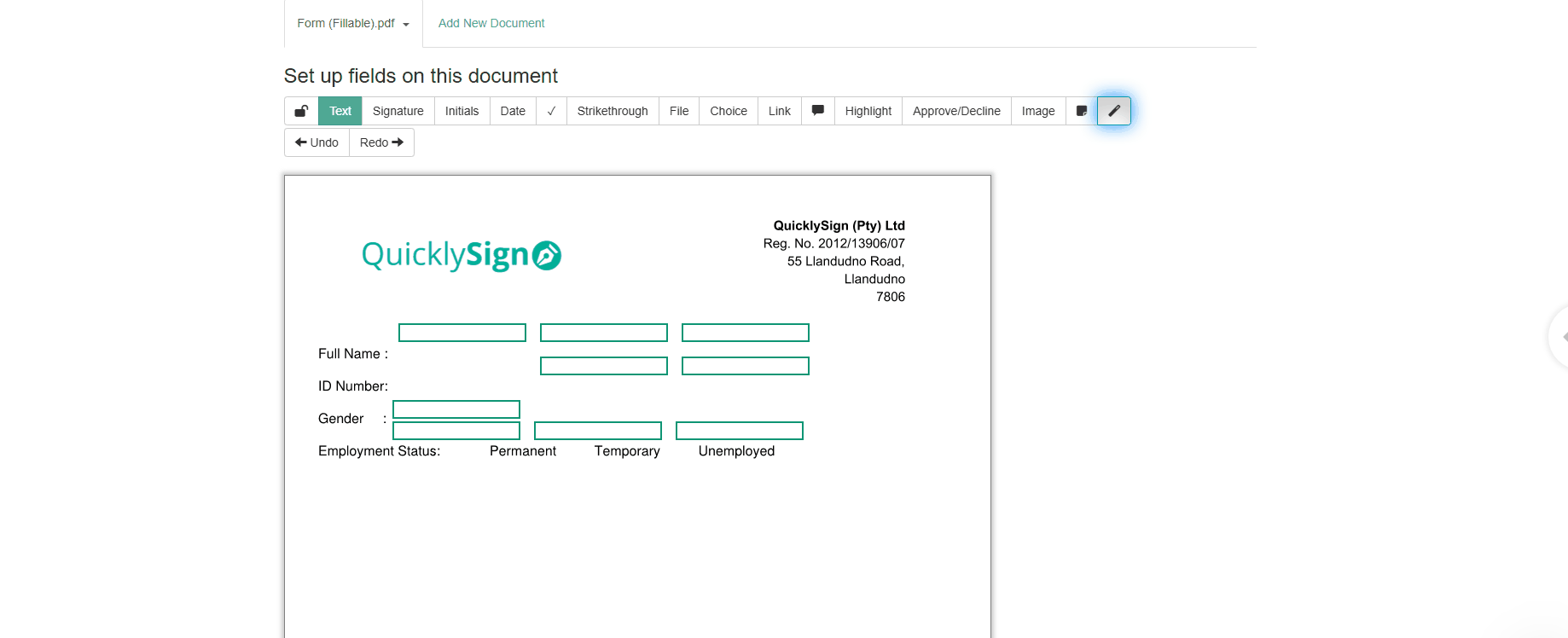
Task: Pick the Link field tool
Action: point(780,111)
